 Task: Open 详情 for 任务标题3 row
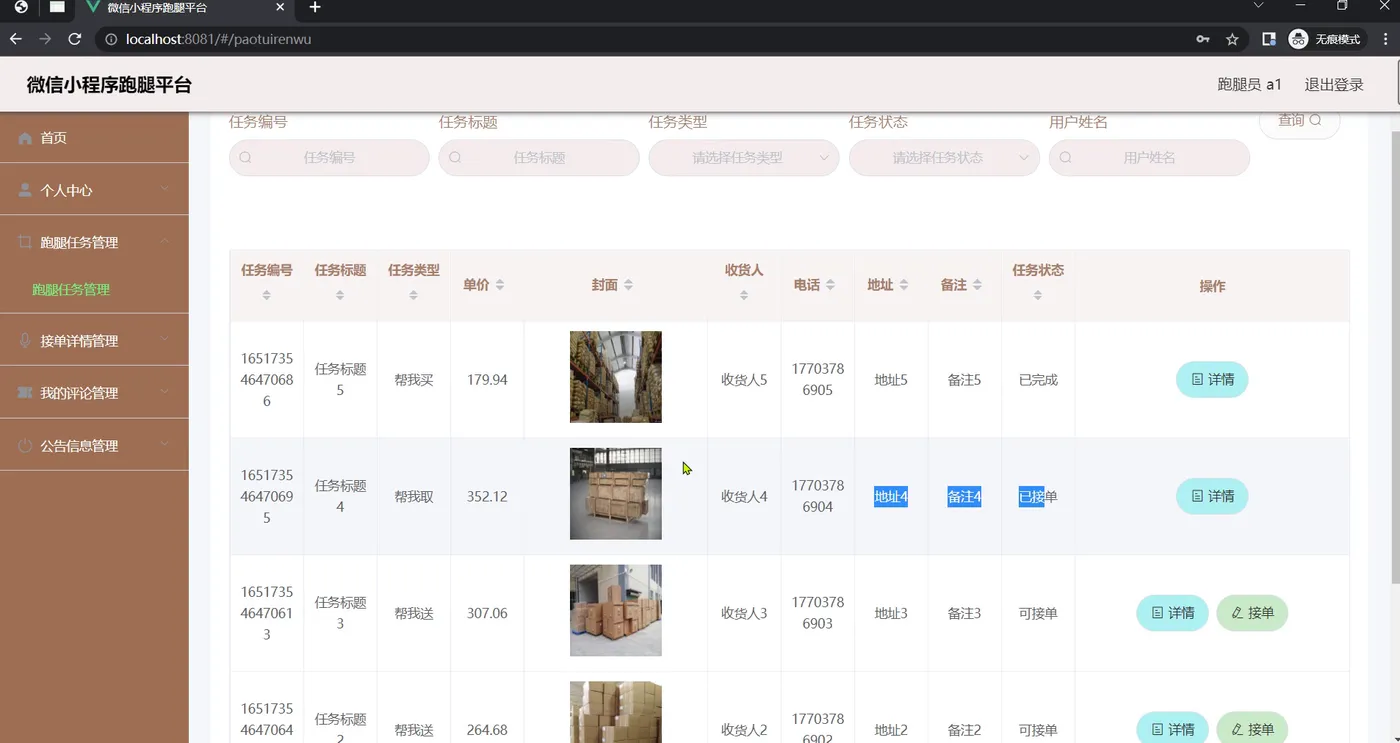(1172, 613)
